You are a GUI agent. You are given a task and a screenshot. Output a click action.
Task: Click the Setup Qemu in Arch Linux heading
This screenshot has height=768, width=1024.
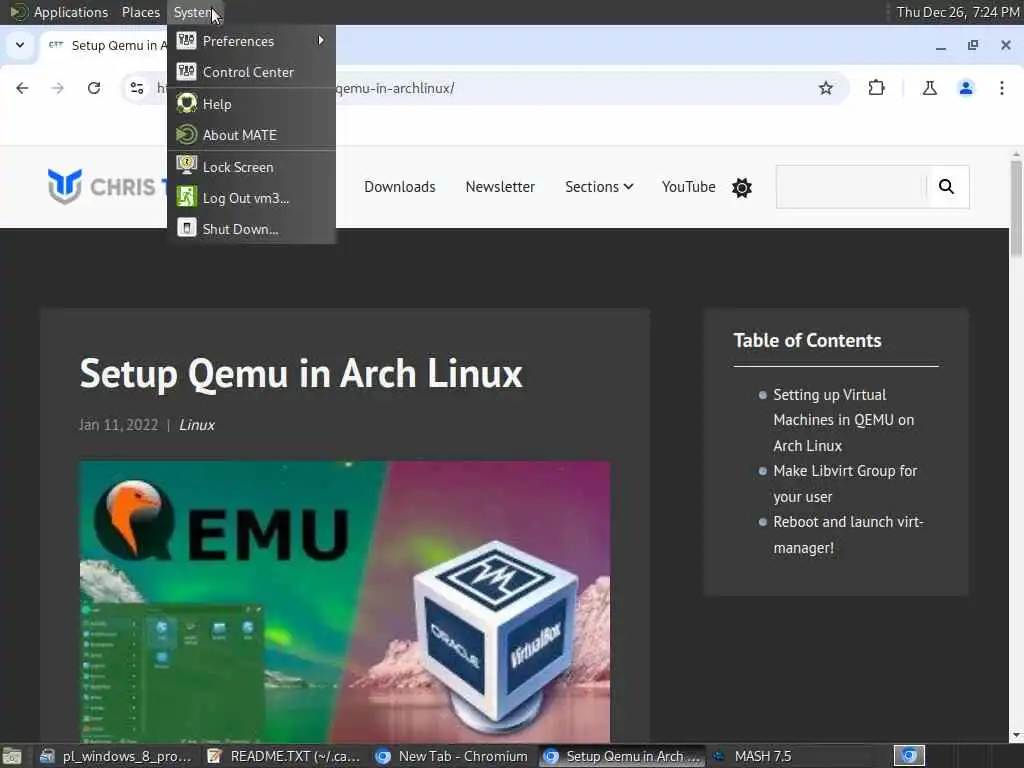coord(300,374)
